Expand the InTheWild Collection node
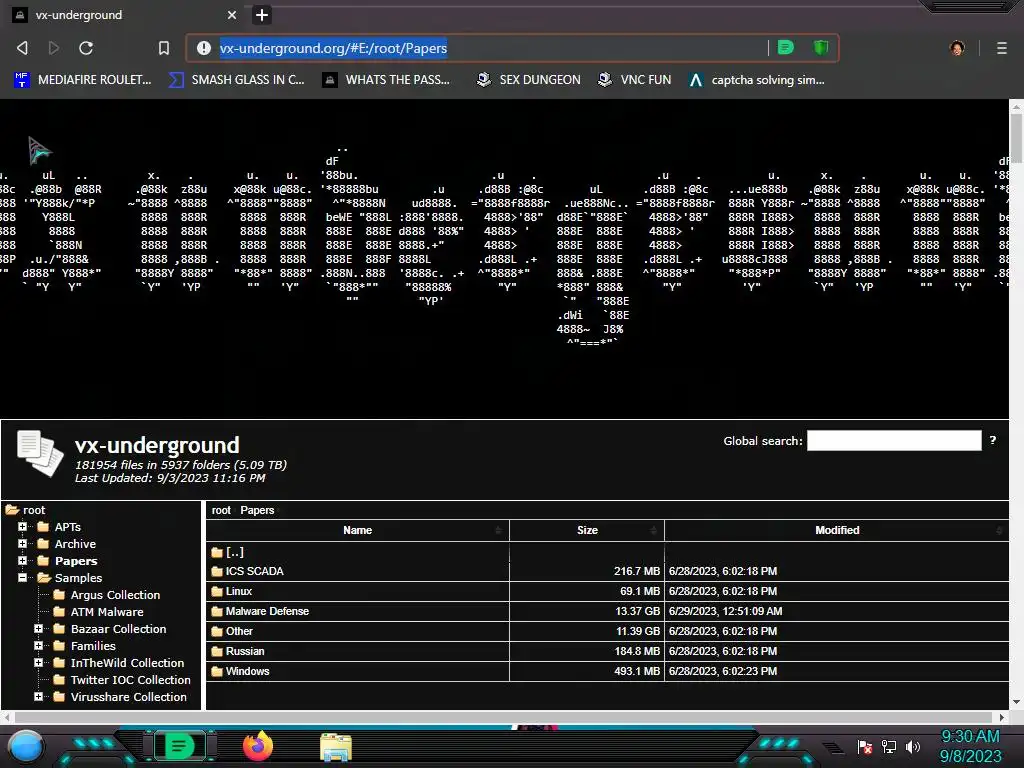The image size is (1024, 768). click(38, 662)
